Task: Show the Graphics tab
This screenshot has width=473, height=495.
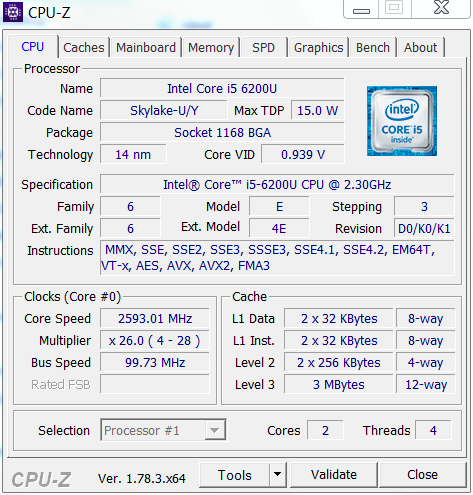Action: [318, 47]
